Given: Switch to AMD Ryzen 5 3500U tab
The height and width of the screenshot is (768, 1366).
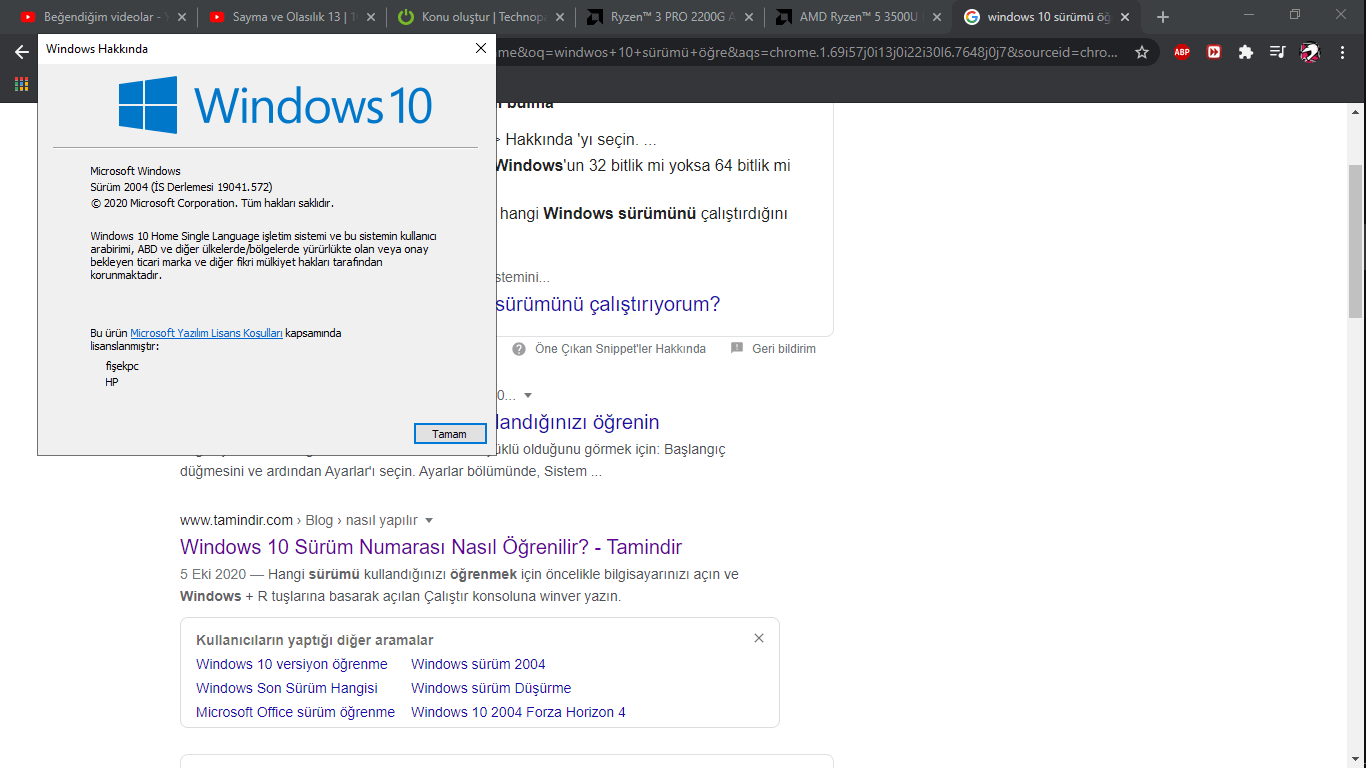Looking at the screenshot, I should tap(857, 17).
